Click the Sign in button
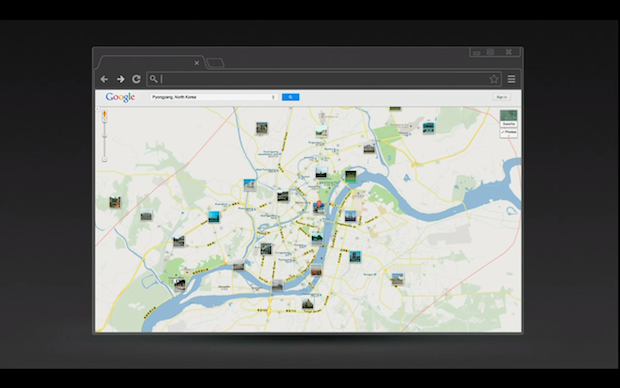This screenshot has height=388, width=620. (x=501, y=97)
